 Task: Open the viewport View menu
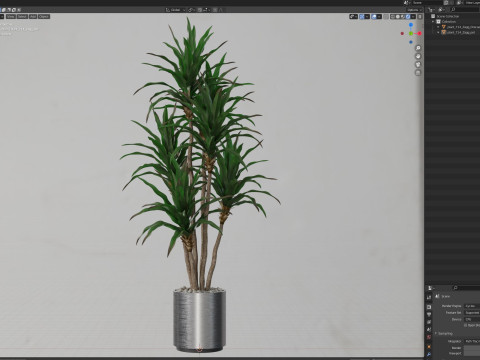[x=11, y=16]
